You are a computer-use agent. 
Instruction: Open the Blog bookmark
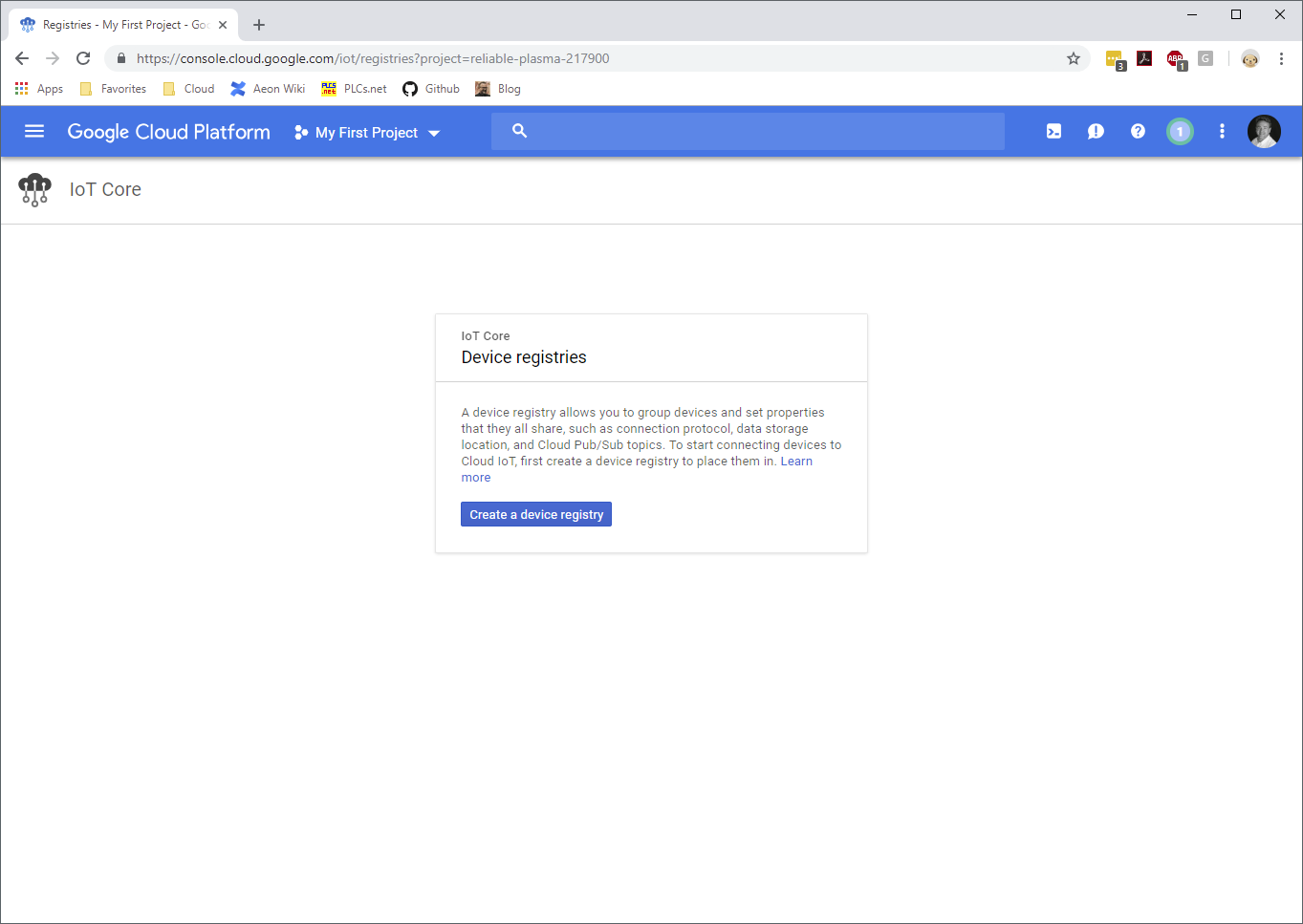498,89
